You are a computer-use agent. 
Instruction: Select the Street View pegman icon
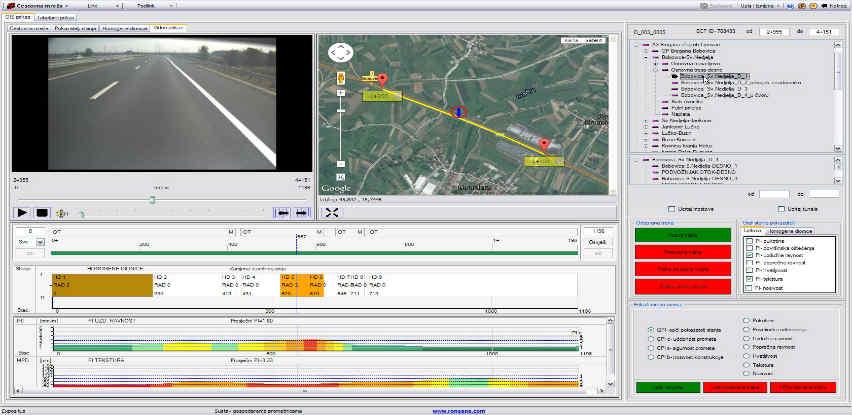[x=342, y=77]
